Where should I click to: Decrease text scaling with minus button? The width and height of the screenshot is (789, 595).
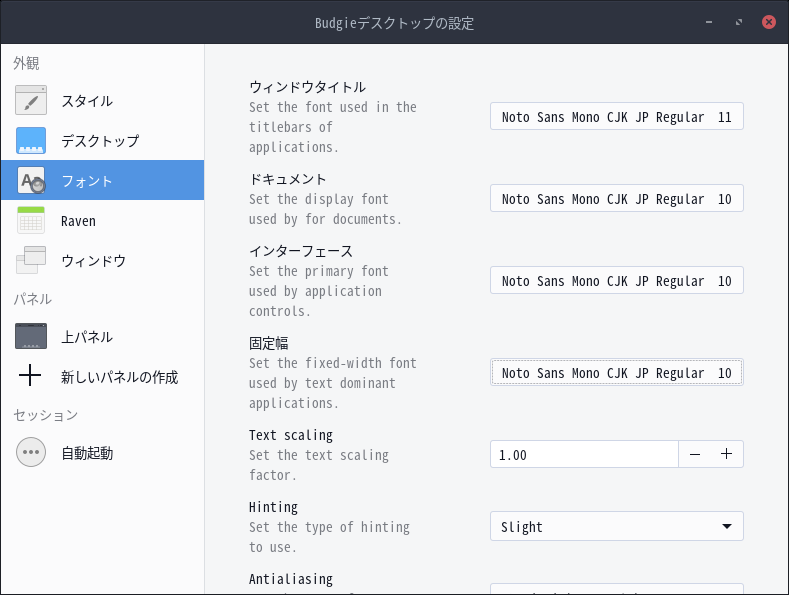695,454
